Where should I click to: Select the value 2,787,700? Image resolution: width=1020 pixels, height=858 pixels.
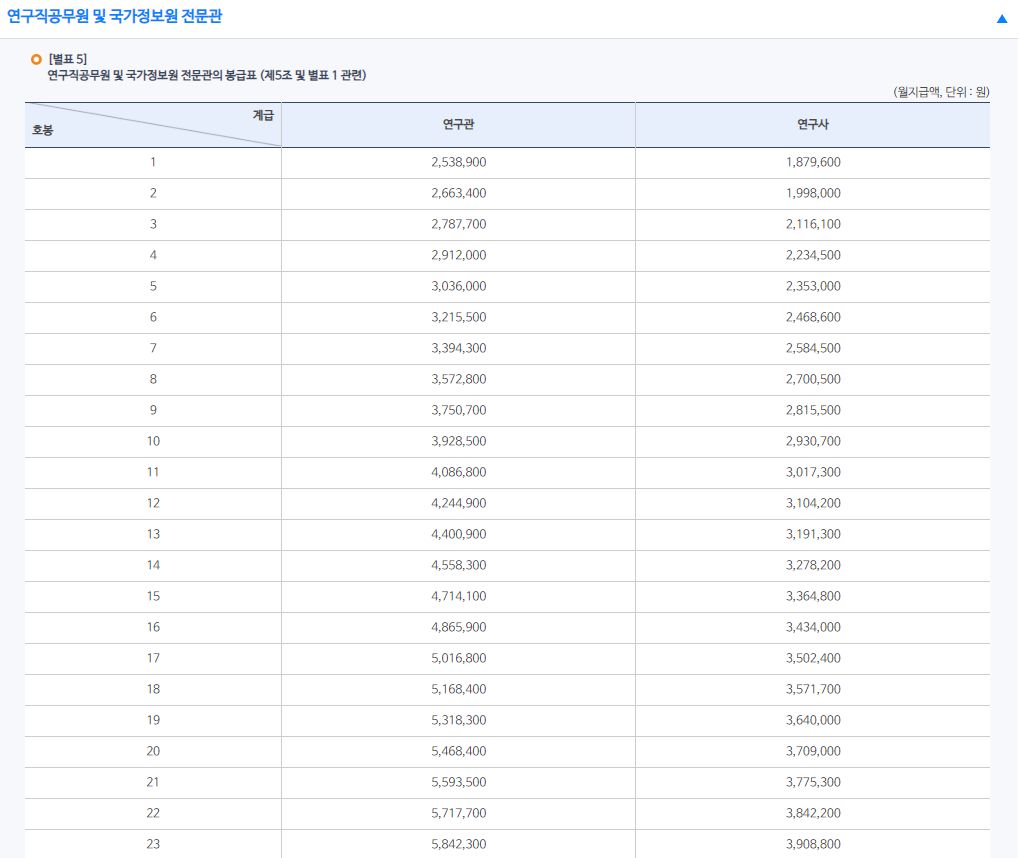(459, 224)
